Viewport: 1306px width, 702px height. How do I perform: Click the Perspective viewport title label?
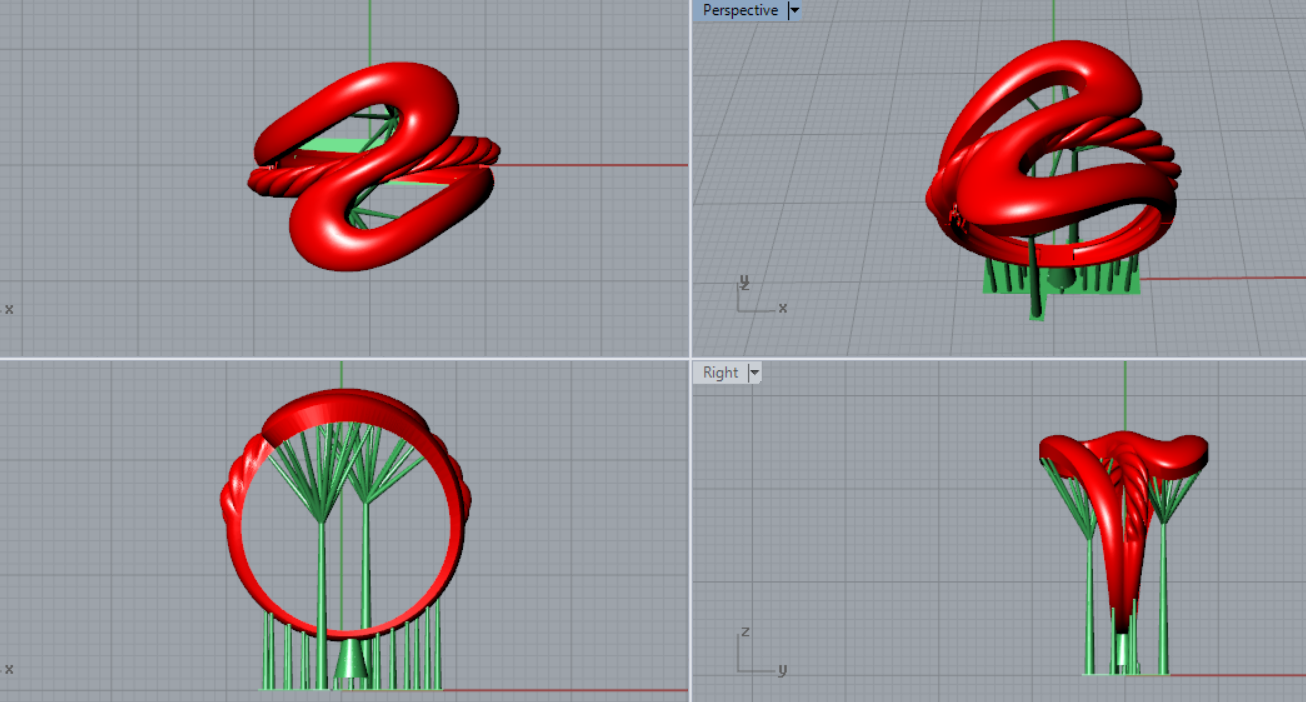(739, 10)
